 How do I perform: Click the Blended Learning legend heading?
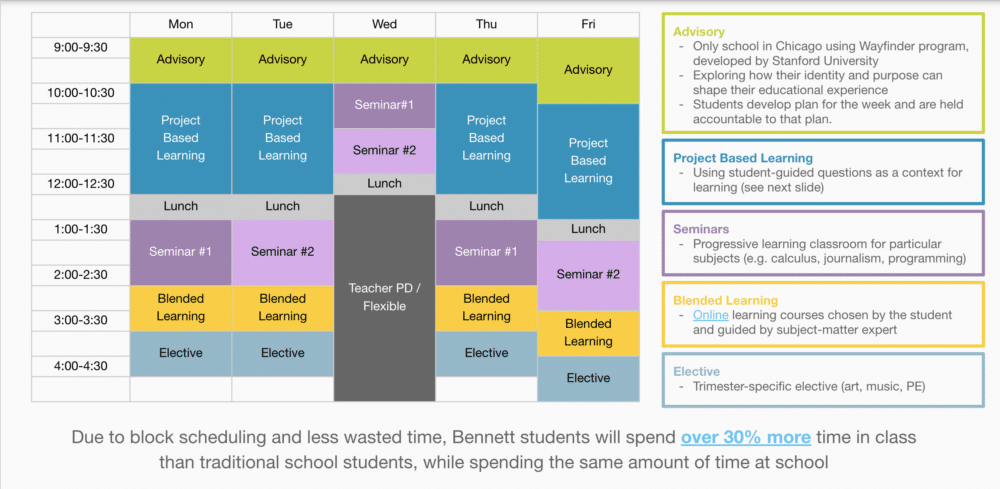(725, 300)
